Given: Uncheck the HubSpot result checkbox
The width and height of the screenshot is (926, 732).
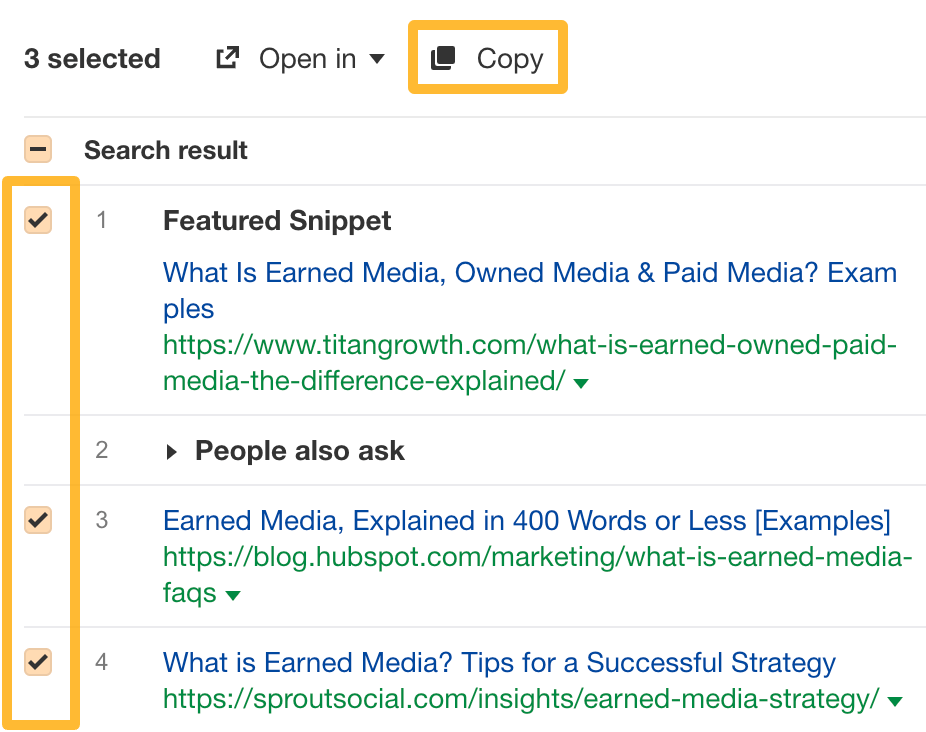Looking at the screenshot, I should coord(38,520).
